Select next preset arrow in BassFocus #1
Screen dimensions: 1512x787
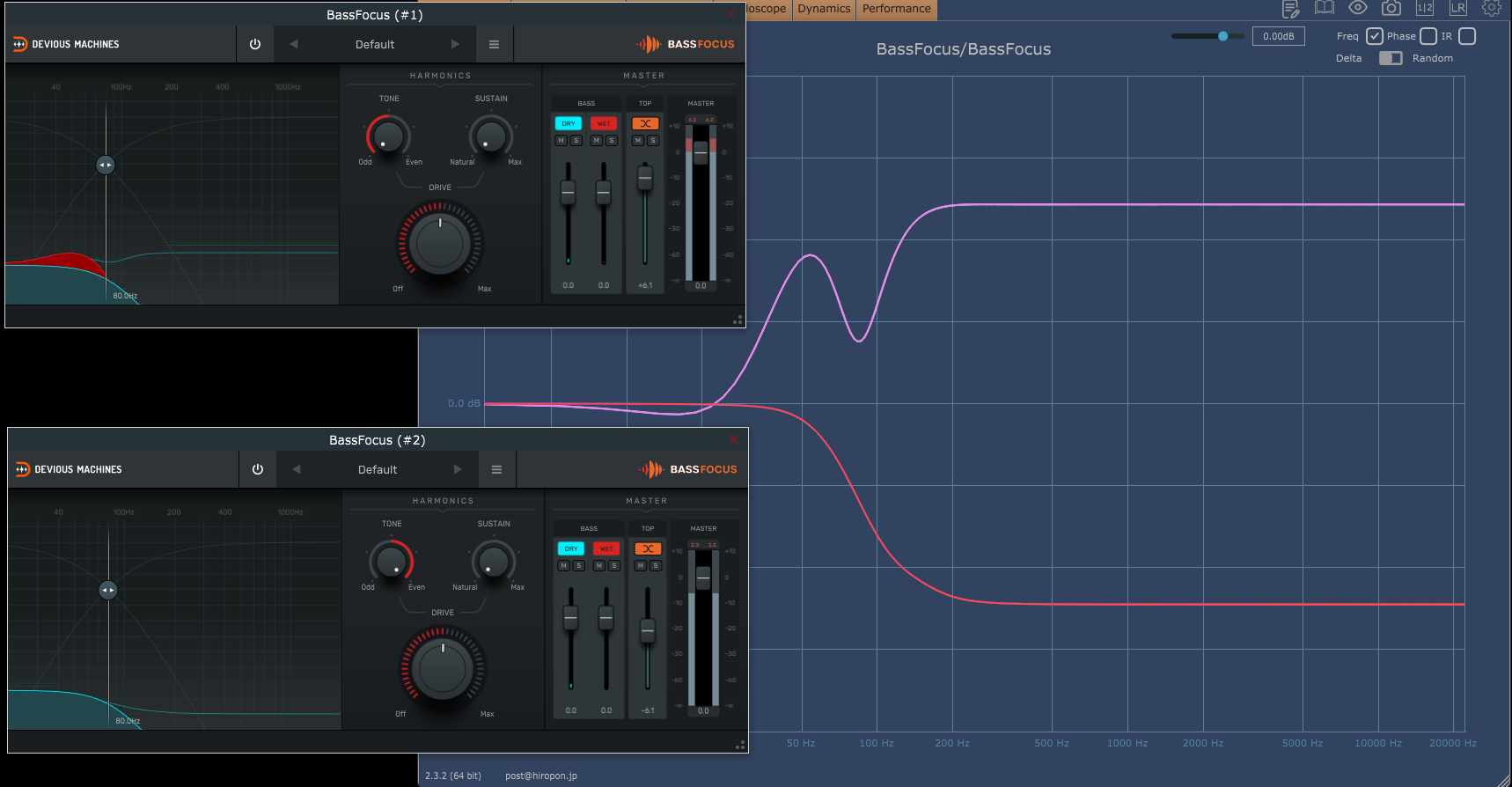455,44
